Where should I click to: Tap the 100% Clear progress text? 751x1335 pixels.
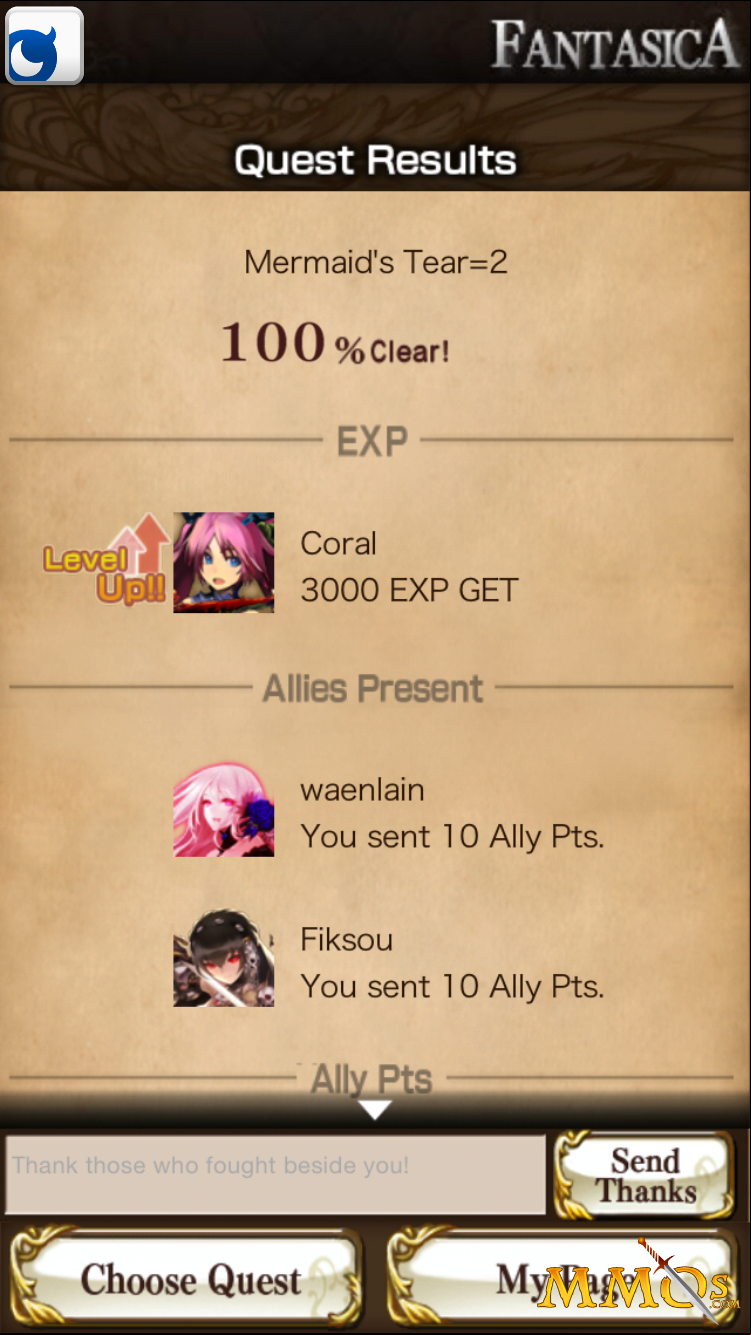click(x=334, y=343)
